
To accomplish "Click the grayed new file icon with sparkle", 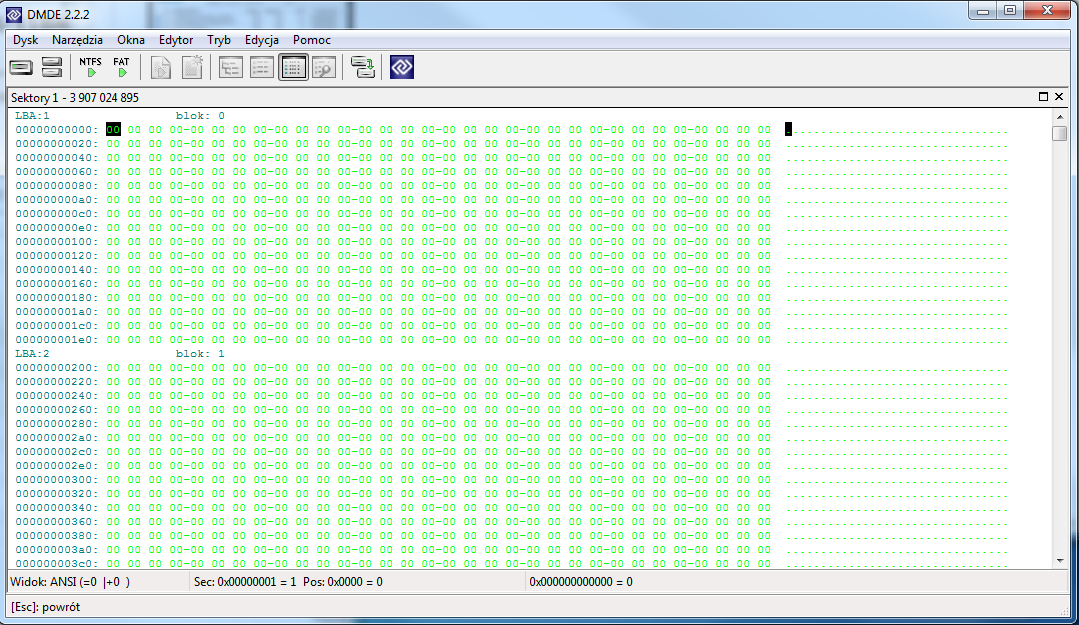I will point(192,67).
